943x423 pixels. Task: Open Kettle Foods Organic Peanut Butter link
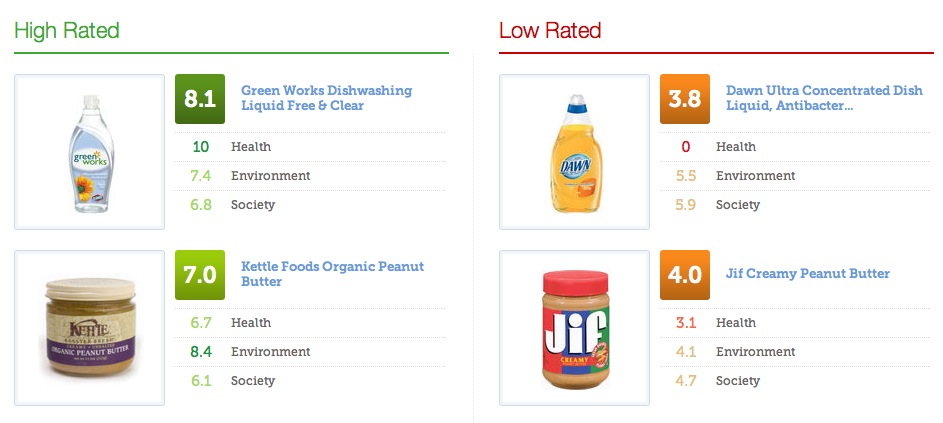click(333, 274)
